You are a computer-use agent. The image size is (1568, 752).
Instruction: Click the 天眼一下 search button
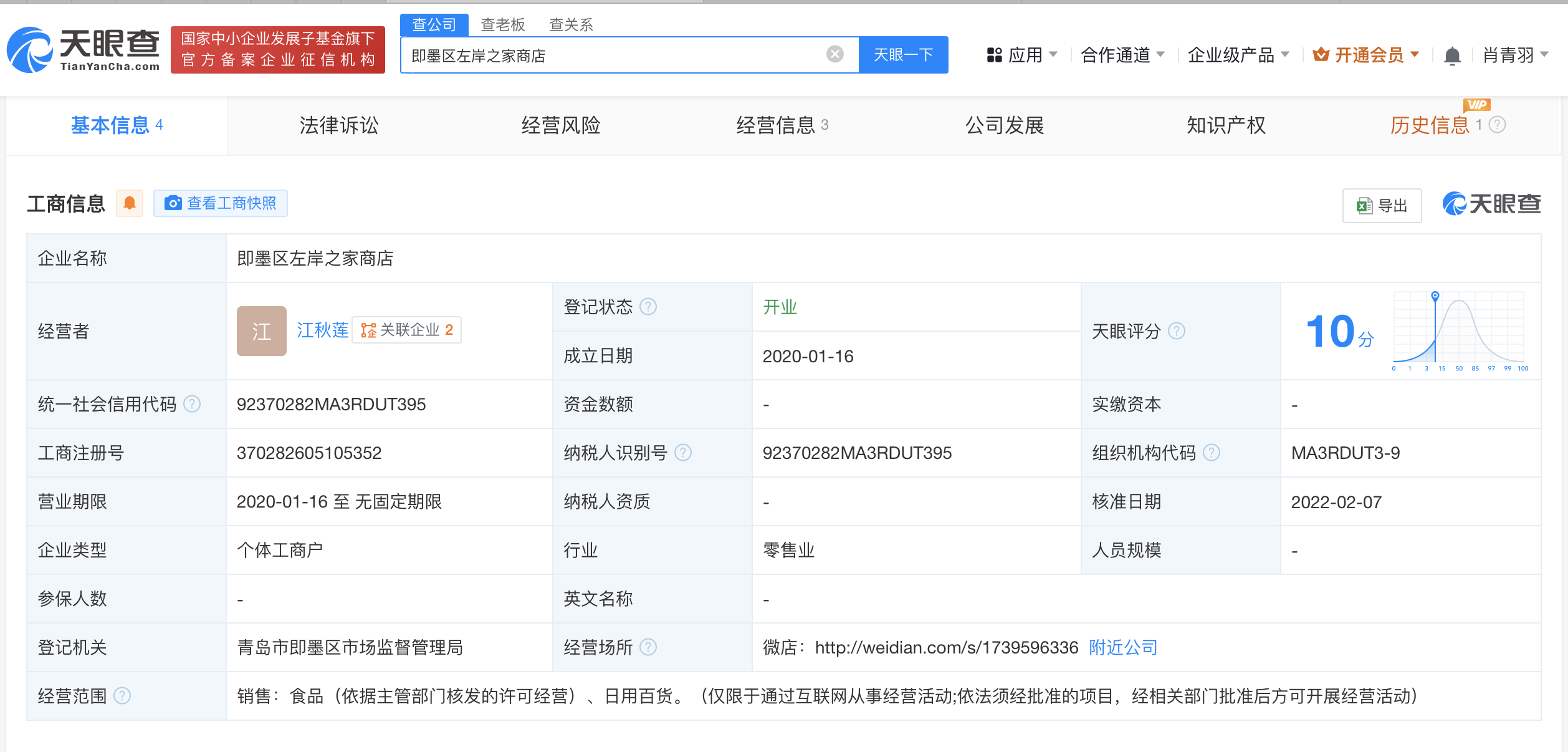tap(904, 55)
